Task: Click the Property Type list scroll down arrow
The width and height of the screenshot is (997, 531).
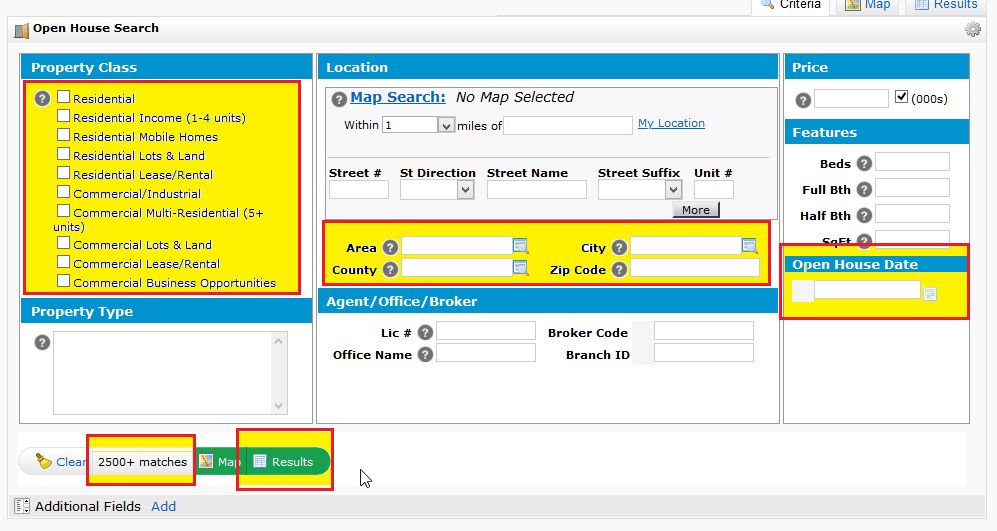Action: (x=278, y=406)
